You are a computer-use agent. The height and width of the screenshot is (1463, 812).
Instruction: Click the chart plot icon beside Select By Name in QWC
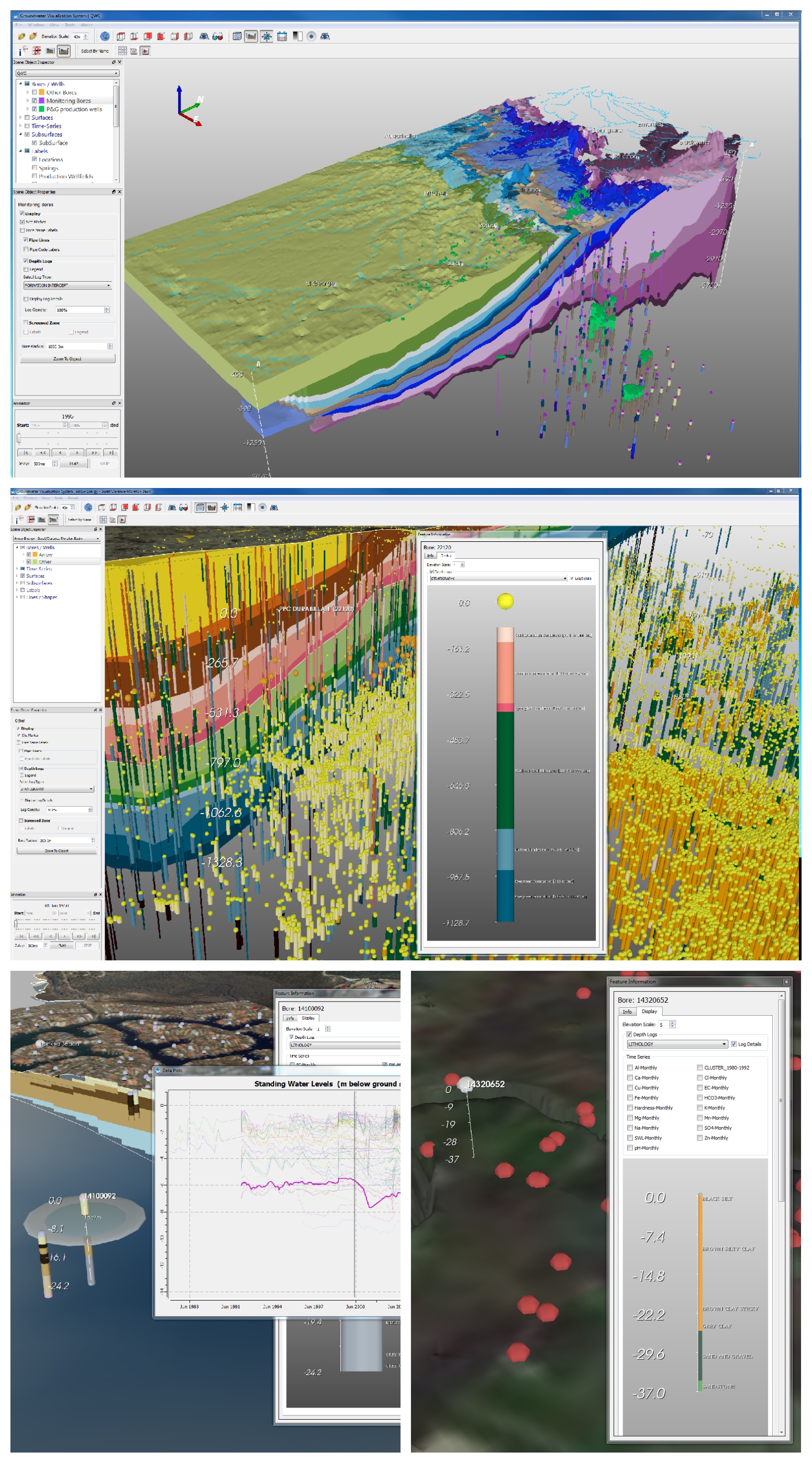[134, 51]
